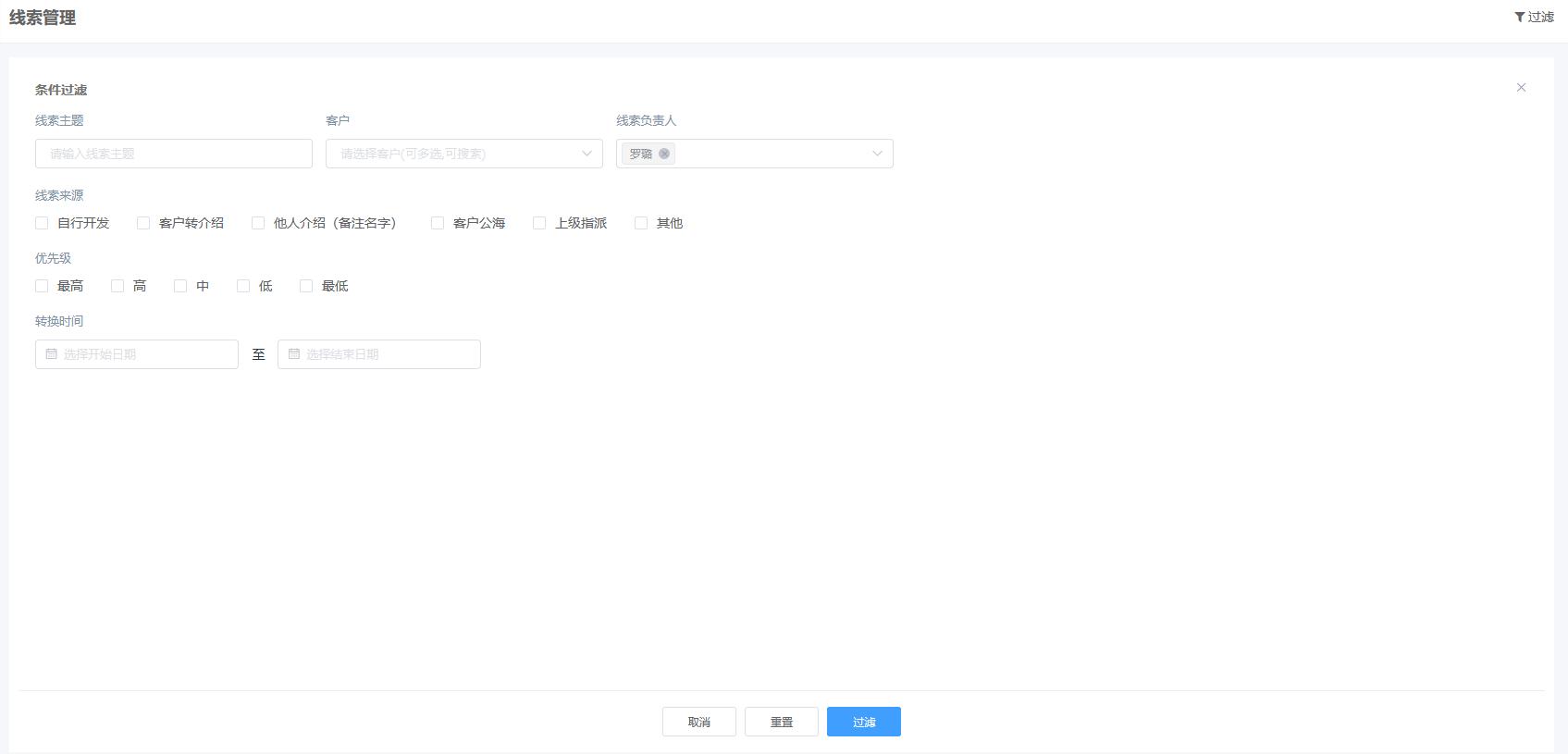Click the 罗璐 selected tag
Screen dimensions: 1568x754
(x=648, y=154)
